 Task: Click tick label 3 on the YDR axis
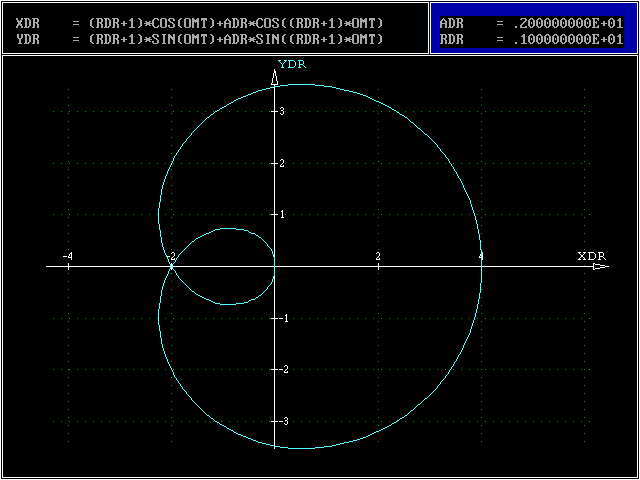tap(283, 111)
